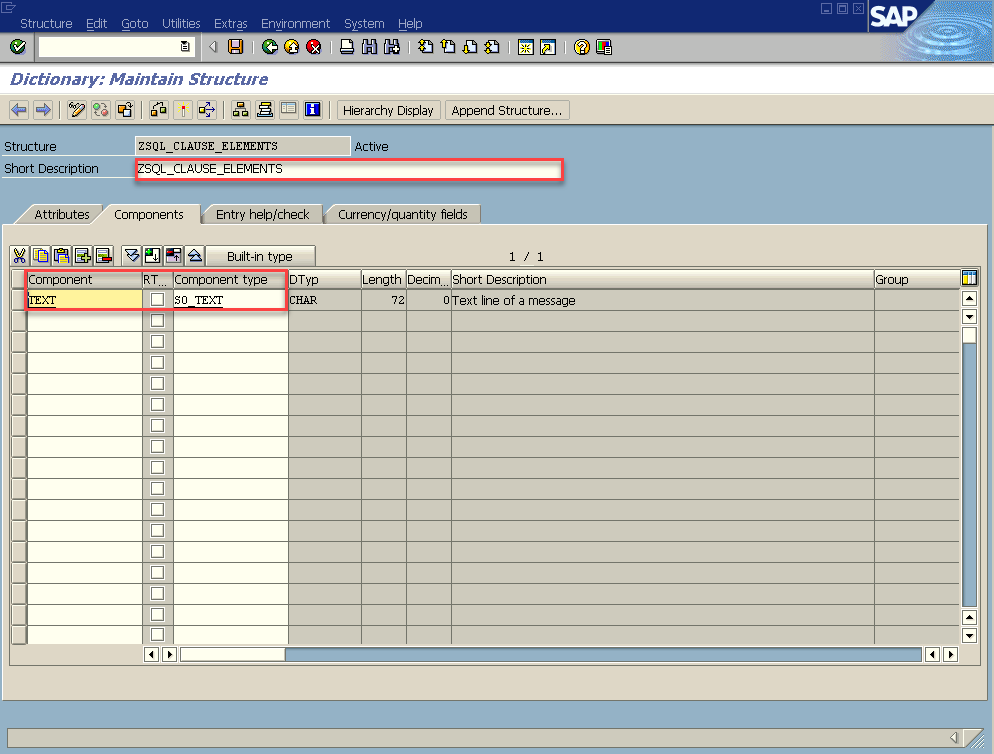
Task: Click the First Page icon
Action: tap(426, 47)
